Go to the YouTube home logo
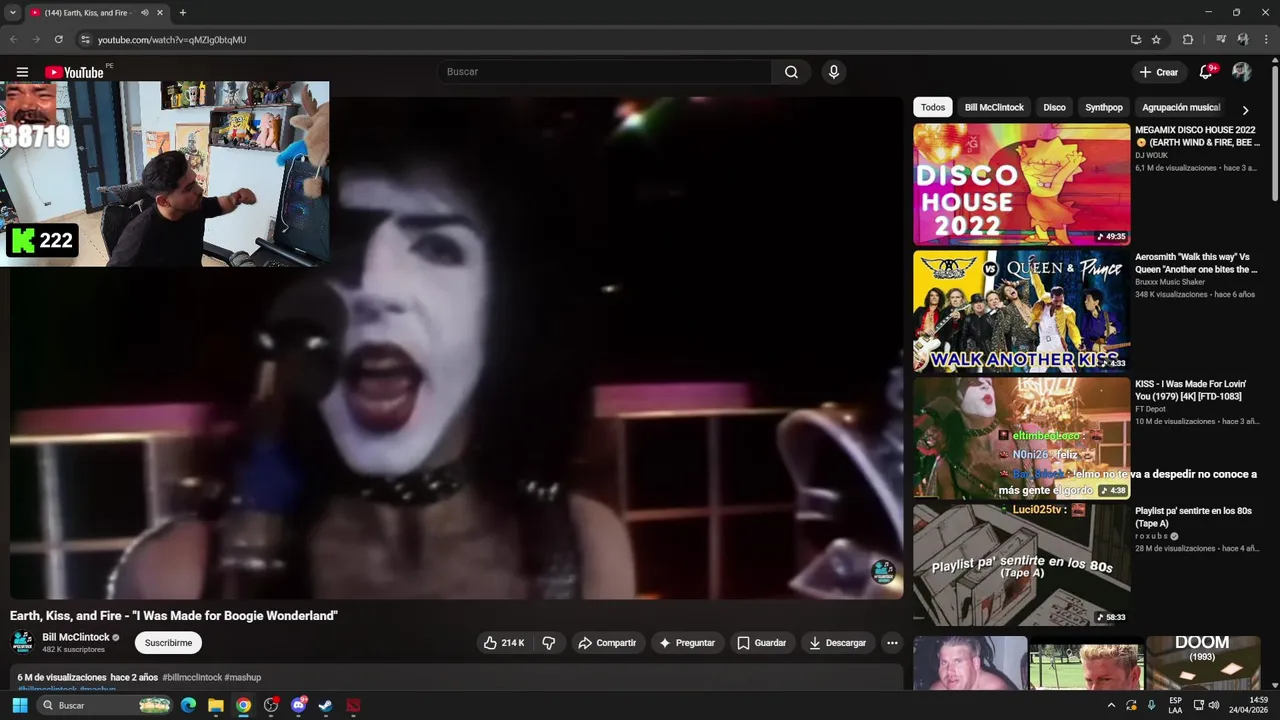Image resolution: width=1280 pixels, height=720 pixels. [x=74, y=72]
